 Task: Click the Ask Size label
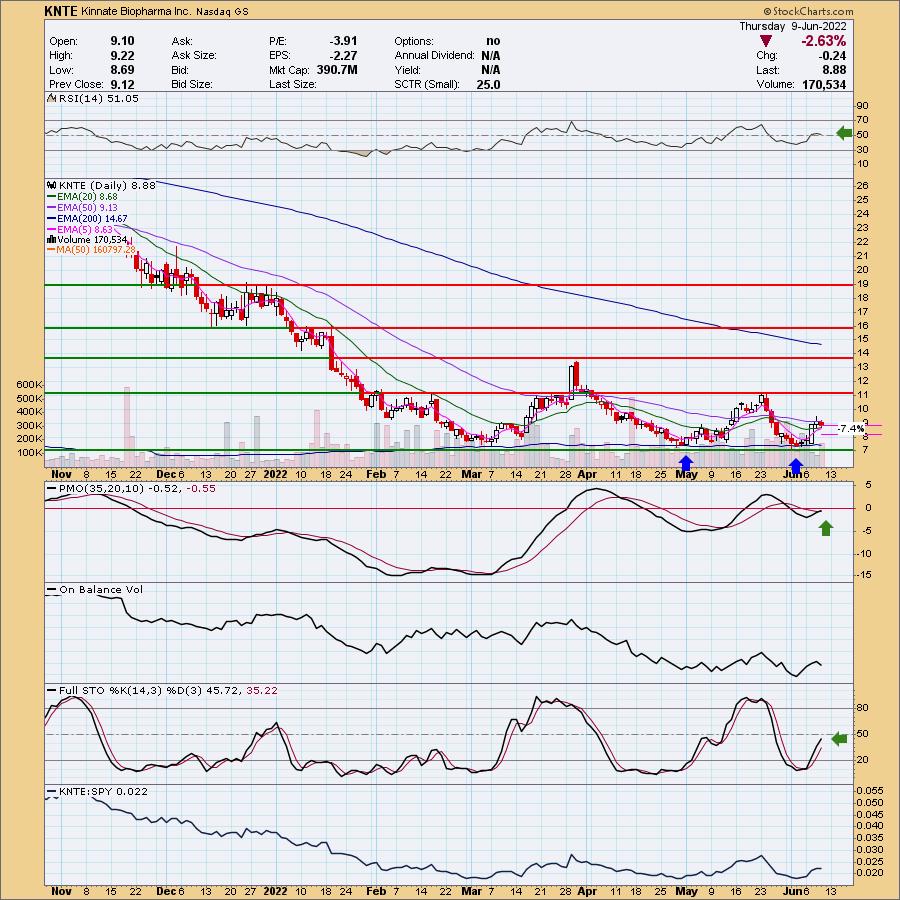tap(193, 55)
